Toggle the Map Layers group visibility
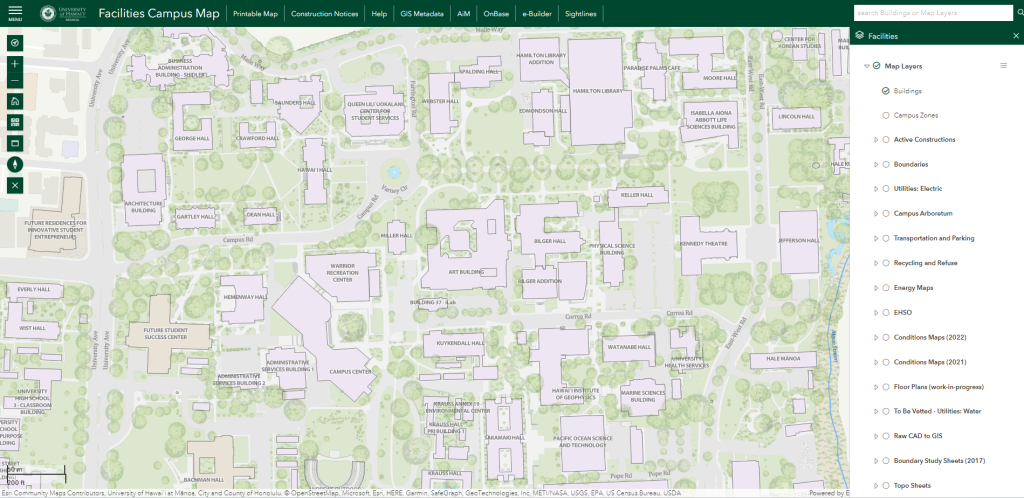This screenshot has width=1024, height=498. point(876,66)
